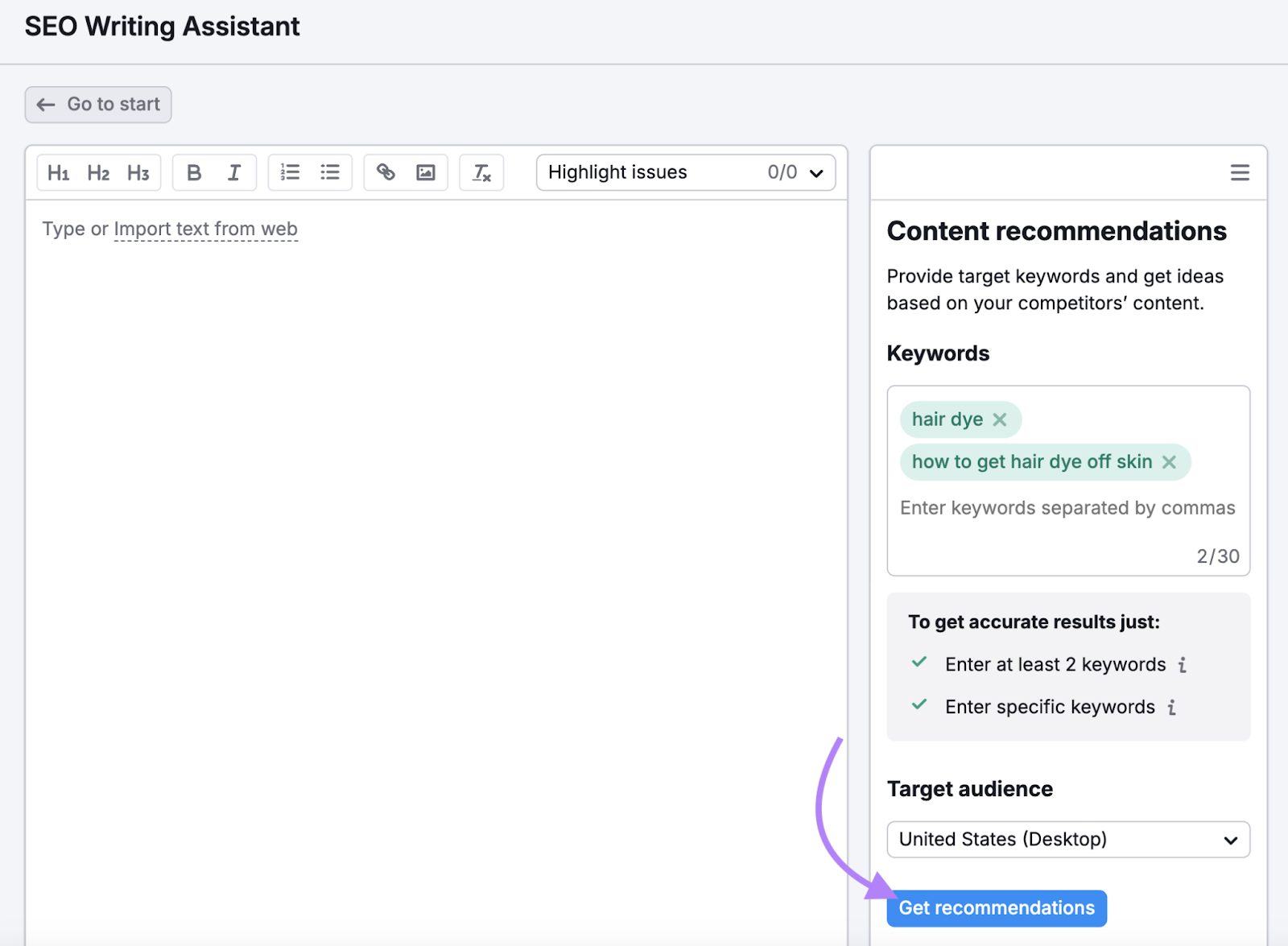Apply Heading 2 formatting
Image resolution: width=1288 pixels, height=946 pixels.
click(98, 171)
